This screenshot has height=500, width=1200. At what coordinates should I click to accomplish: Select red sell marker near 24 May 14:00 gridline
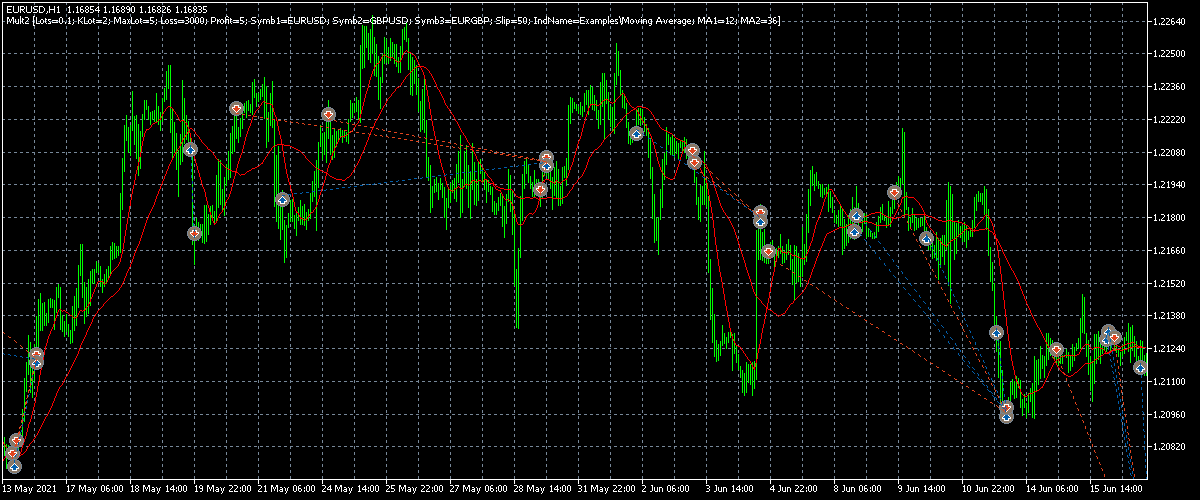[329, 114]
